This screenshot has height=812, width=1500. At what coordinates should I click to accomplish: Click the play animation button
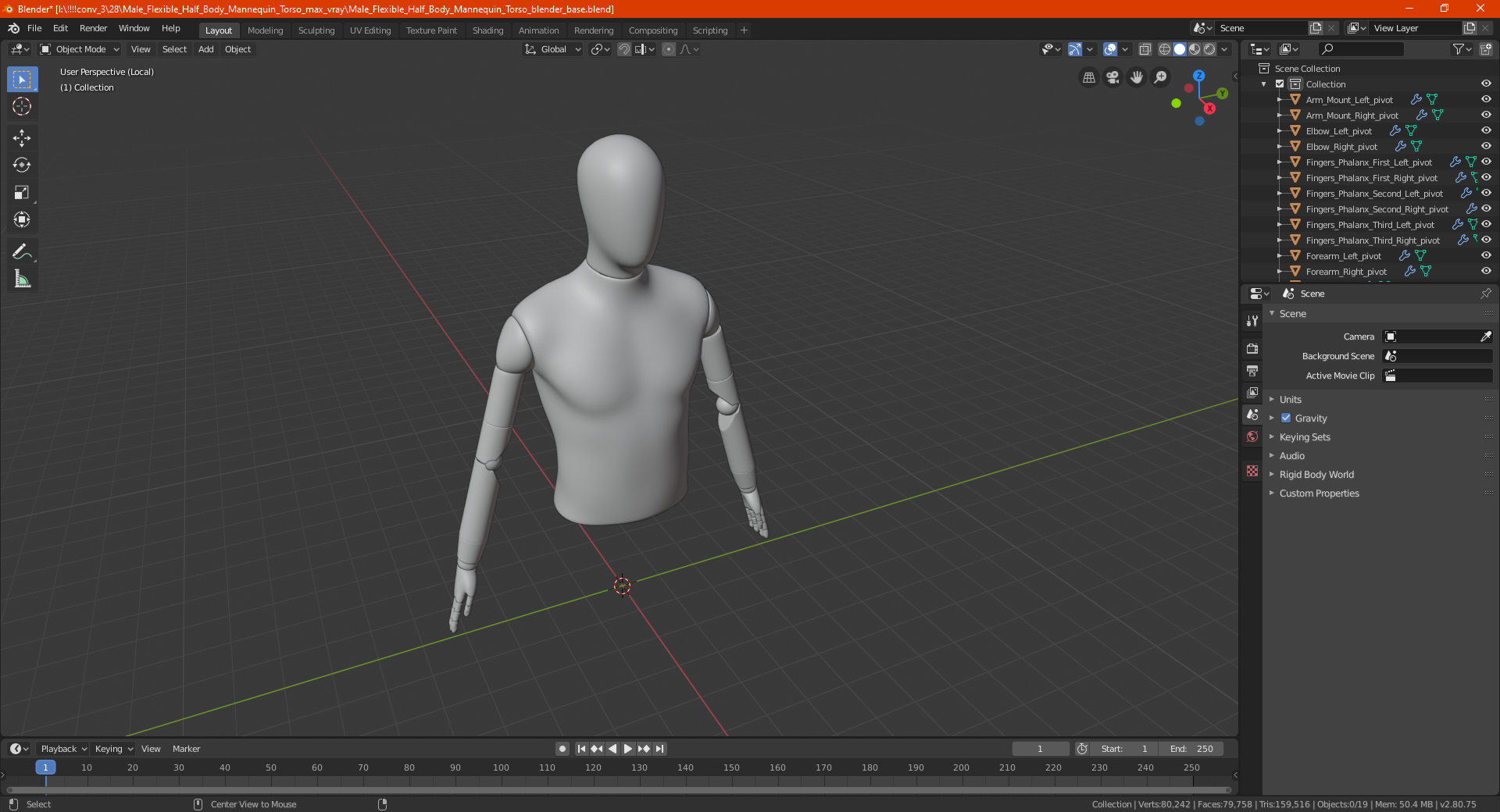click(628, 749)
